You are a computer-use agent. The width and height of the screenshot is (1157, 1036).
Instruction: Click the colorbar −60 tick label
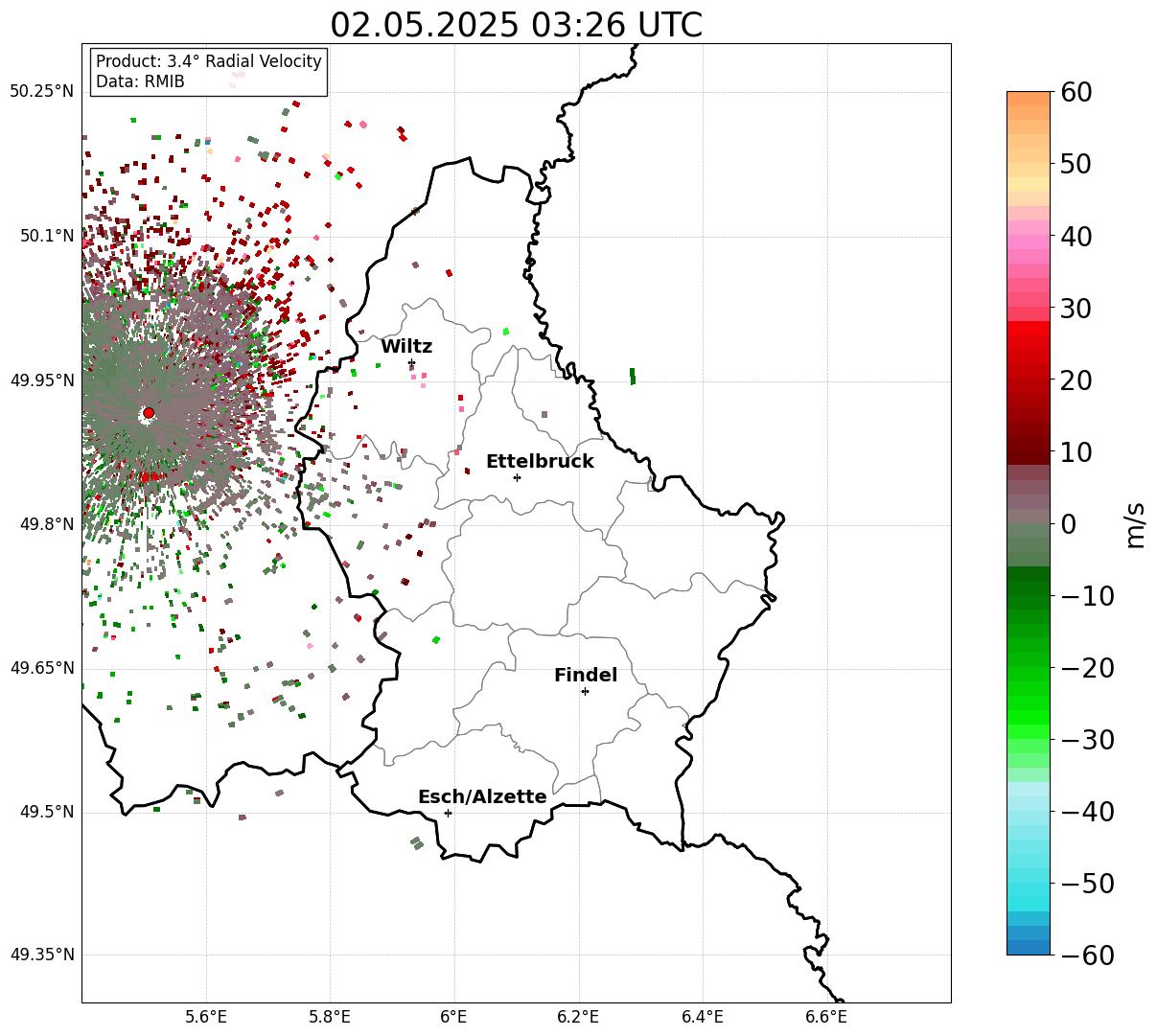[1087, 955]
